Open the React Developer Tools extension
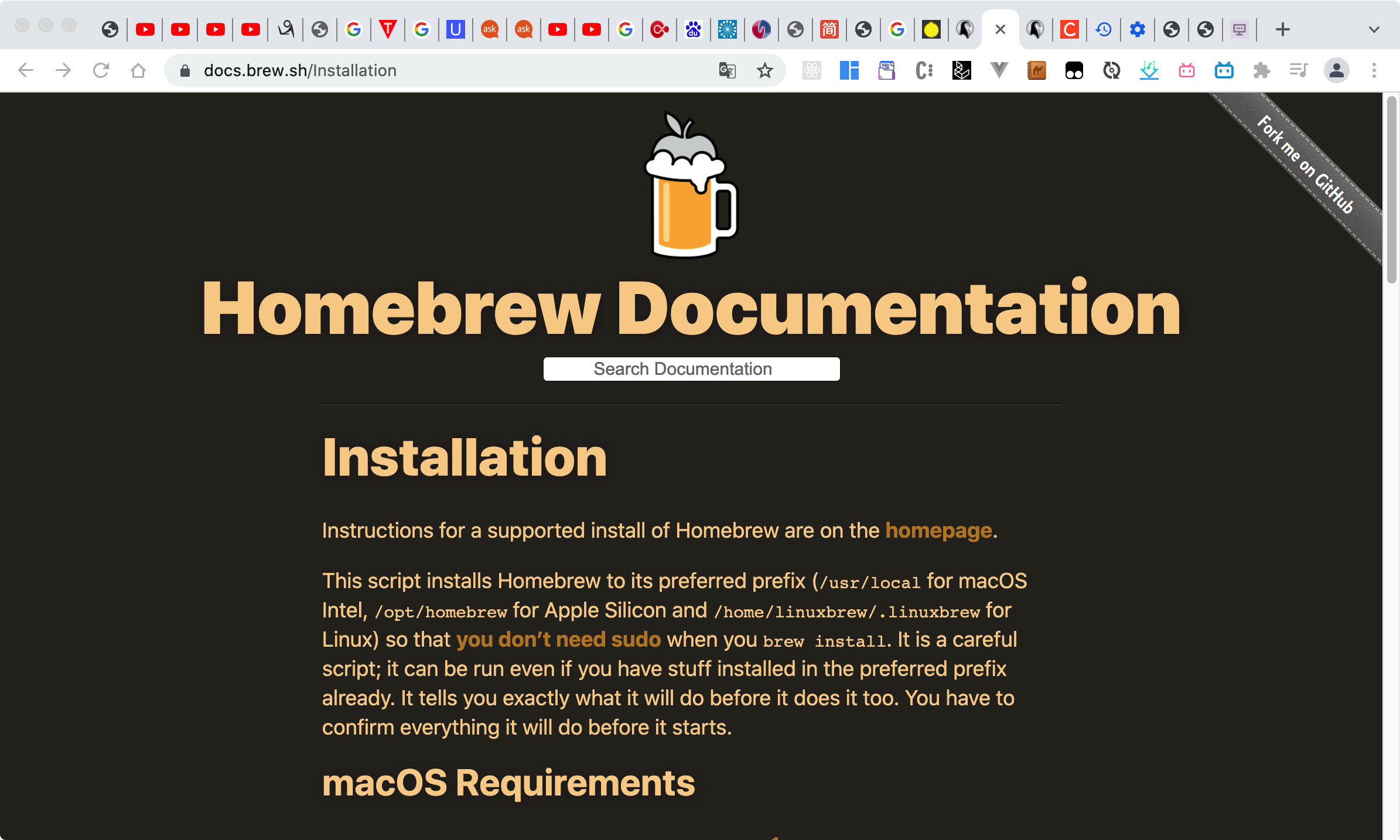This screenshot has width=1400, height=840. tap(811, 71)
